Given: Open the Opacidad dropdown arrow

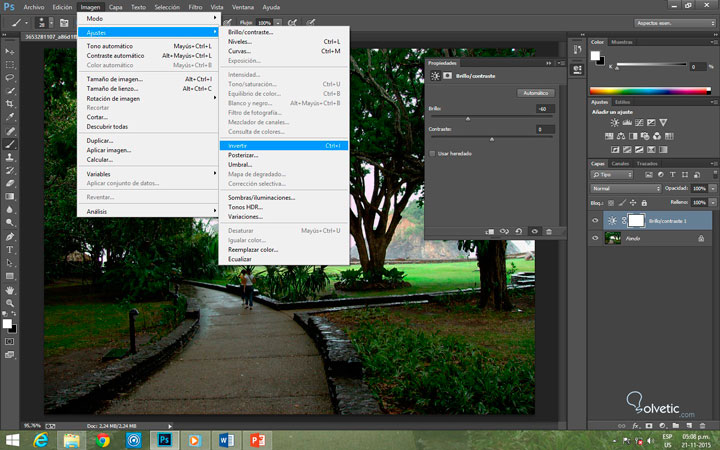Looking at the screenshot, I should tap(713, 189).
